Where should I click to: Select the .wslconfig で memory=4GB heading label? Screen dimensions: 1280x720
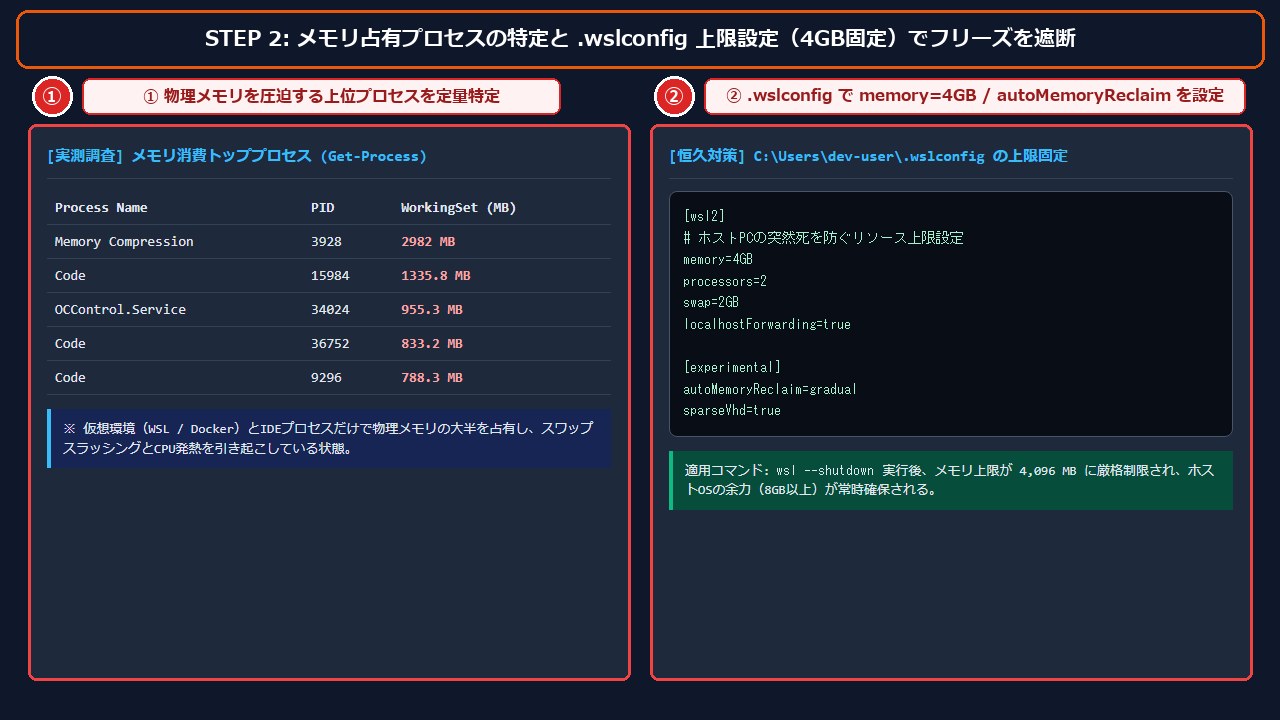click(975, 97)
